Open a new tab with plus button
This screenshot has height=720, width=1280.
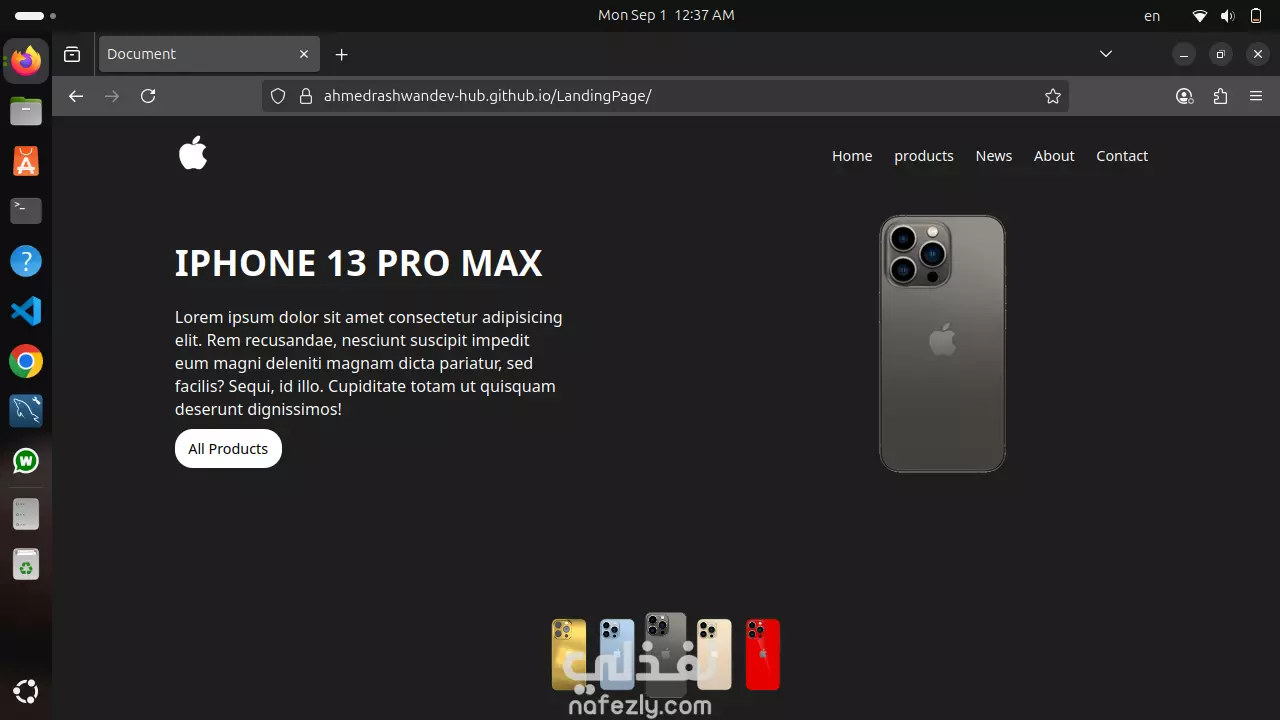342,54
